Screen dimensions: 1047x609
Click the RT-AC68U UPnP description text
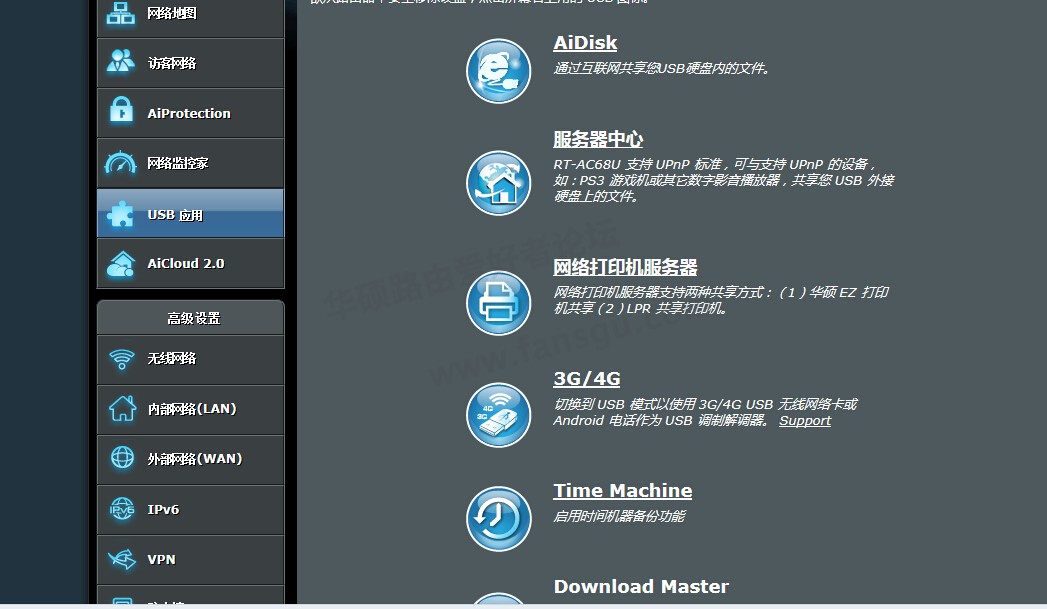[723, 180]
